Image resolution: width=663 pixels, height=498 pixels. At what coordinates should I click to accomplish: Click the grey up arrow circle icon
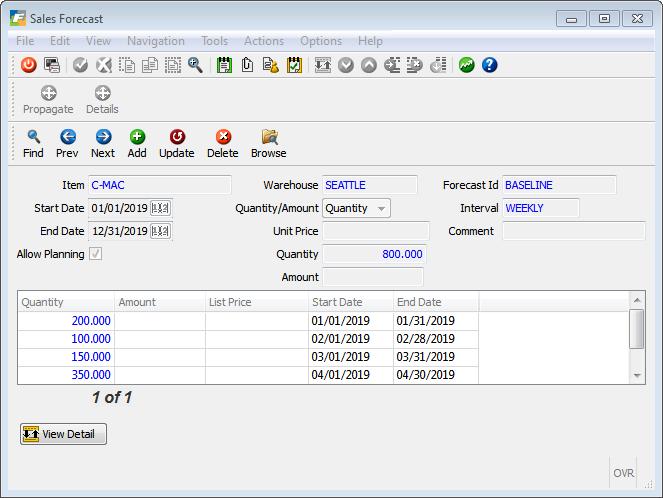(369, 65)
